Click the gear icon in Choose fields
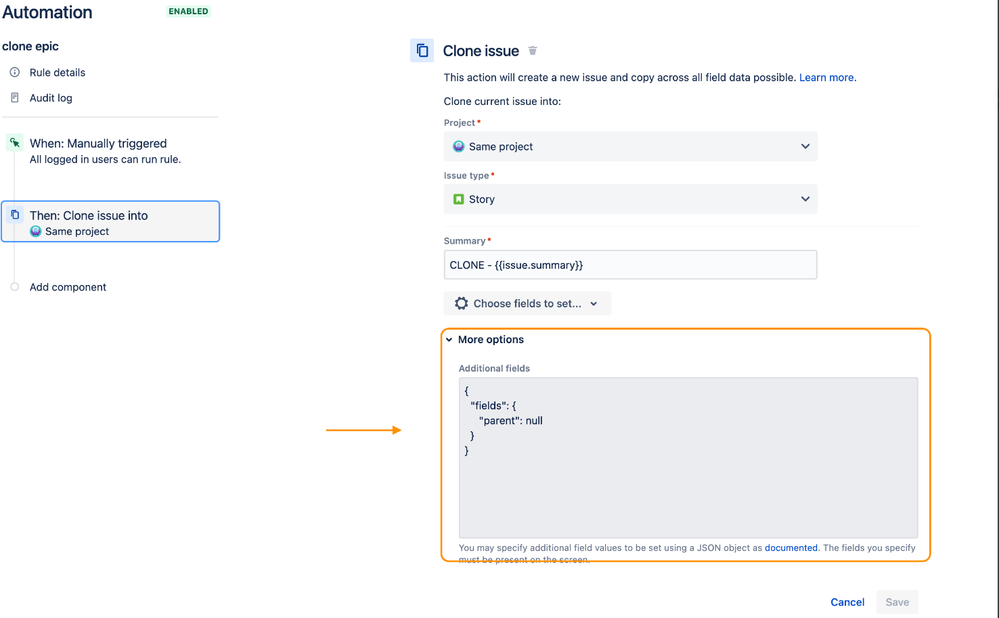The height and width of the screenshot is (618, 999). tap(461, 303)
